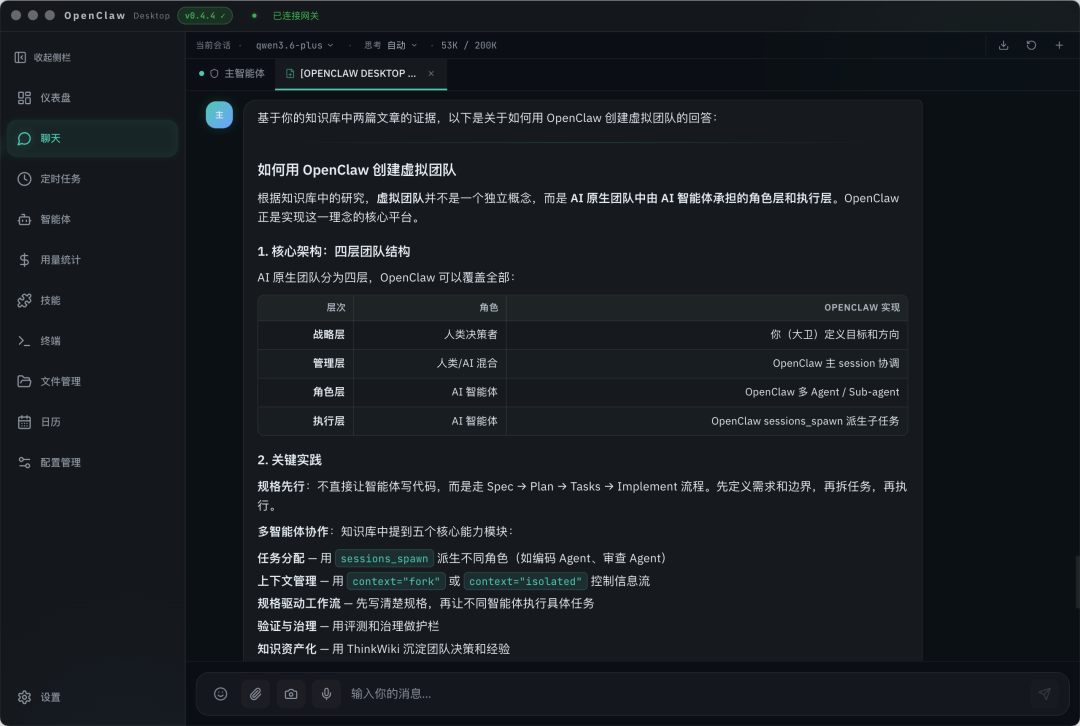Click the 2. 关键实践 heading
1080x726 pixels.
pyautogui.click(x=289, y=460)
